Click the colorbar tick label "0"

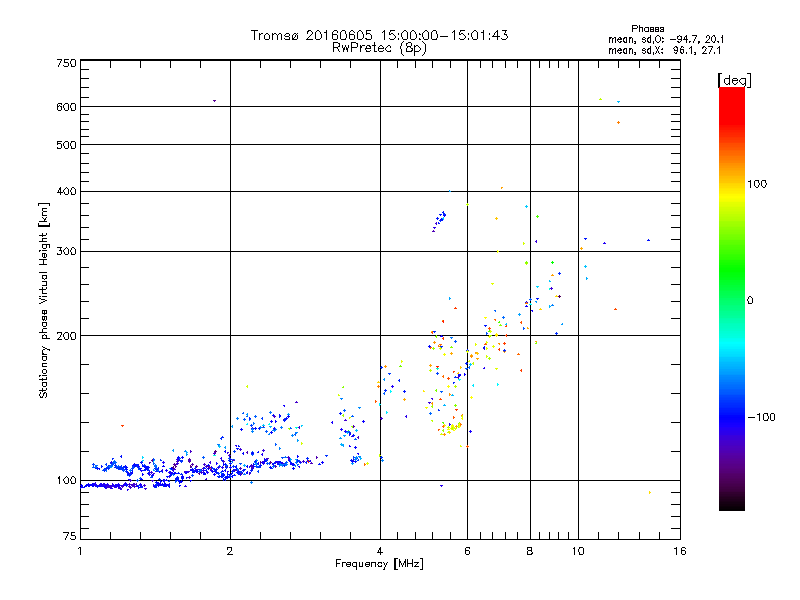tap(750, 301)
